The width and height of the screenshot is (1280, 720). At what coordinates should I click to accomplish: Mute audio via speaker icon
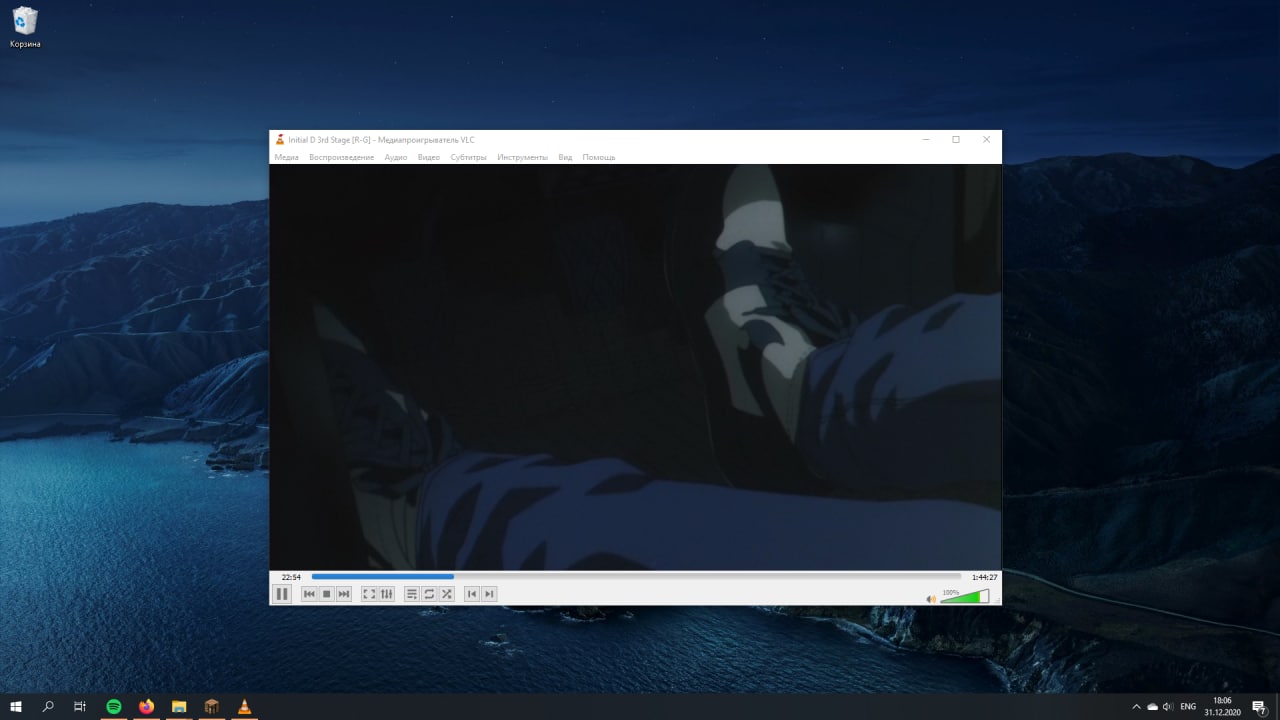931,598
